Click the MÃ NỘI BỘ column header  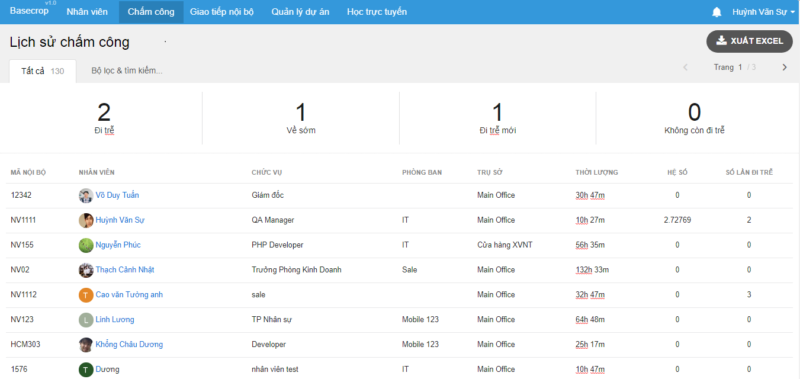(x=29, y=172)
